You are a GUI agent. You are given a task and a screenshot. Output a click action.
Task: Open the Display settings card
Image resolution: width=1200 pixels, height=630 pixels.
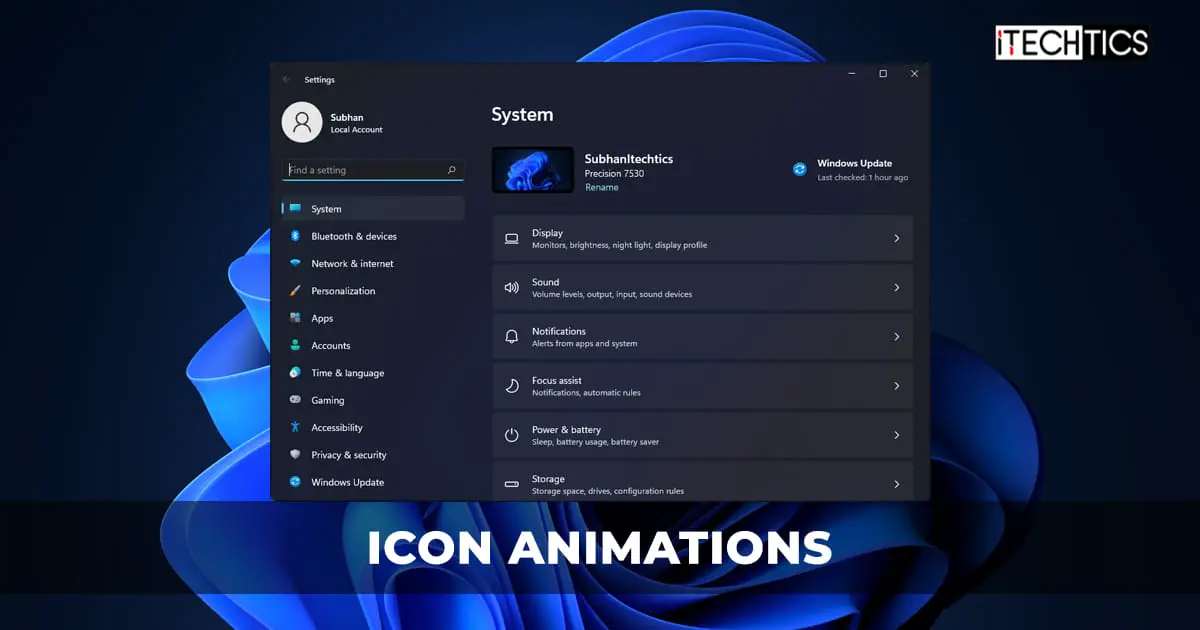(x=702, y=239)
